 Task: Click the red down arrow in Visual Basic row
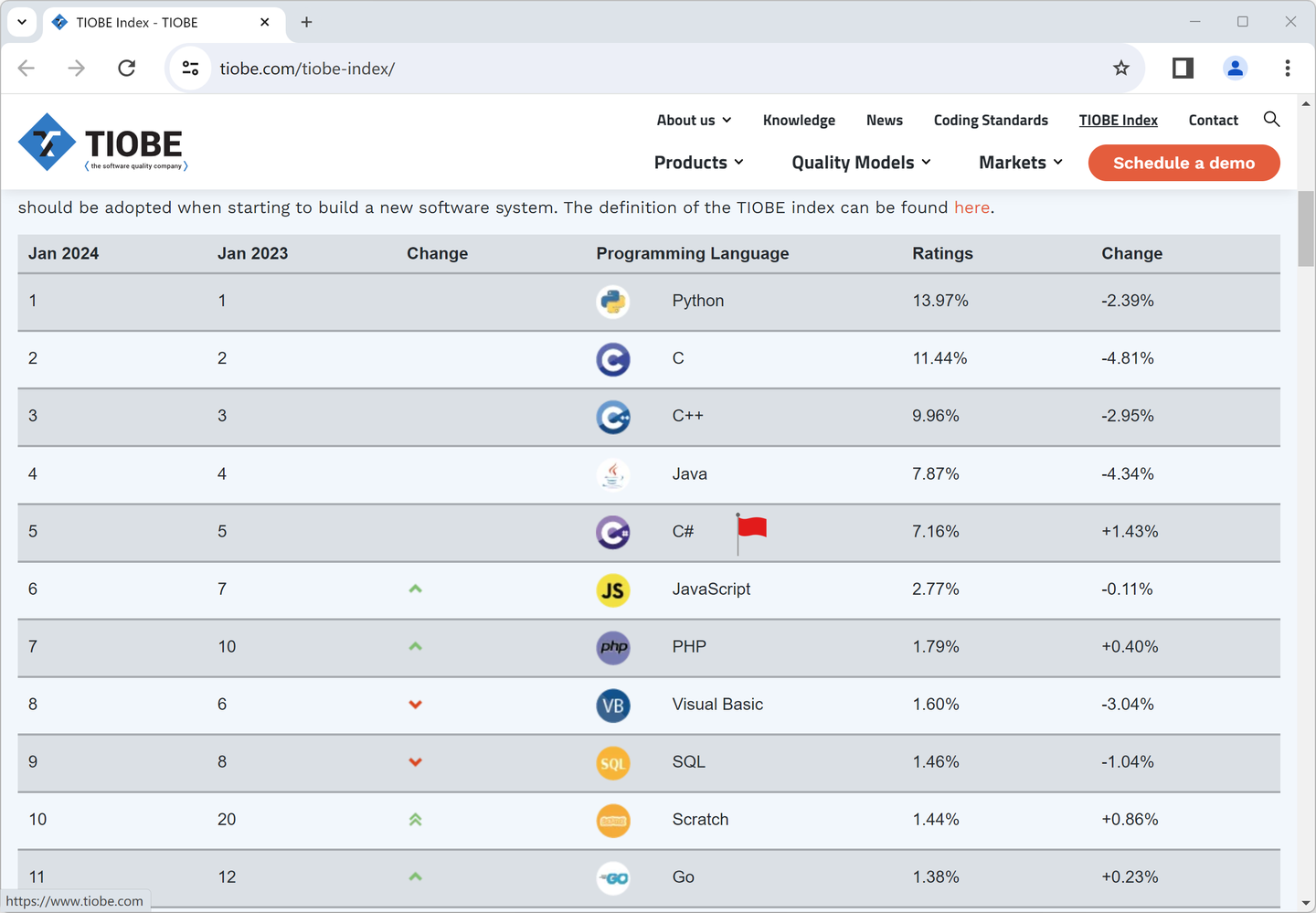click(416, 705)
